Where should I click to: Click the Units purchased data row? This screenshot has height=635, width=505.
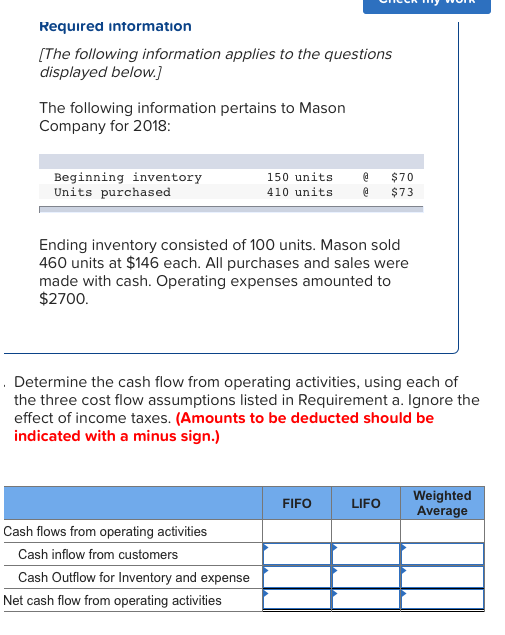(232, 192)
